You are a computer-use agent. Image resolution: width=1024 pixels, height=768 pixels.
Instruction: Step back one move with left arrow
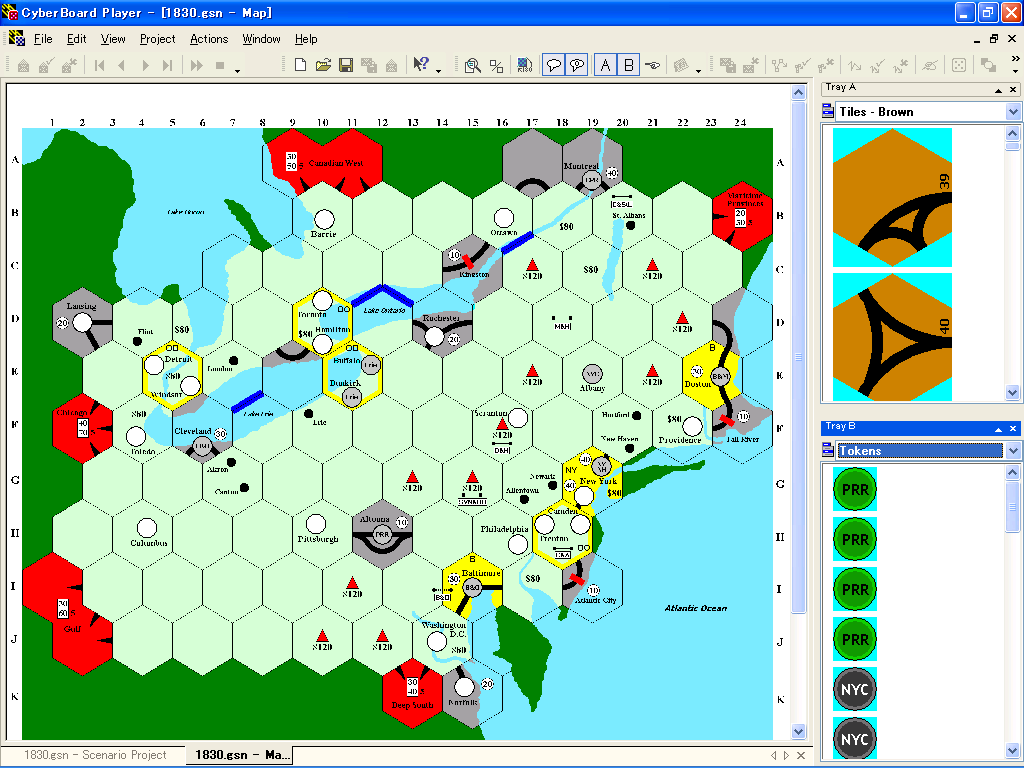coord(121,65)
